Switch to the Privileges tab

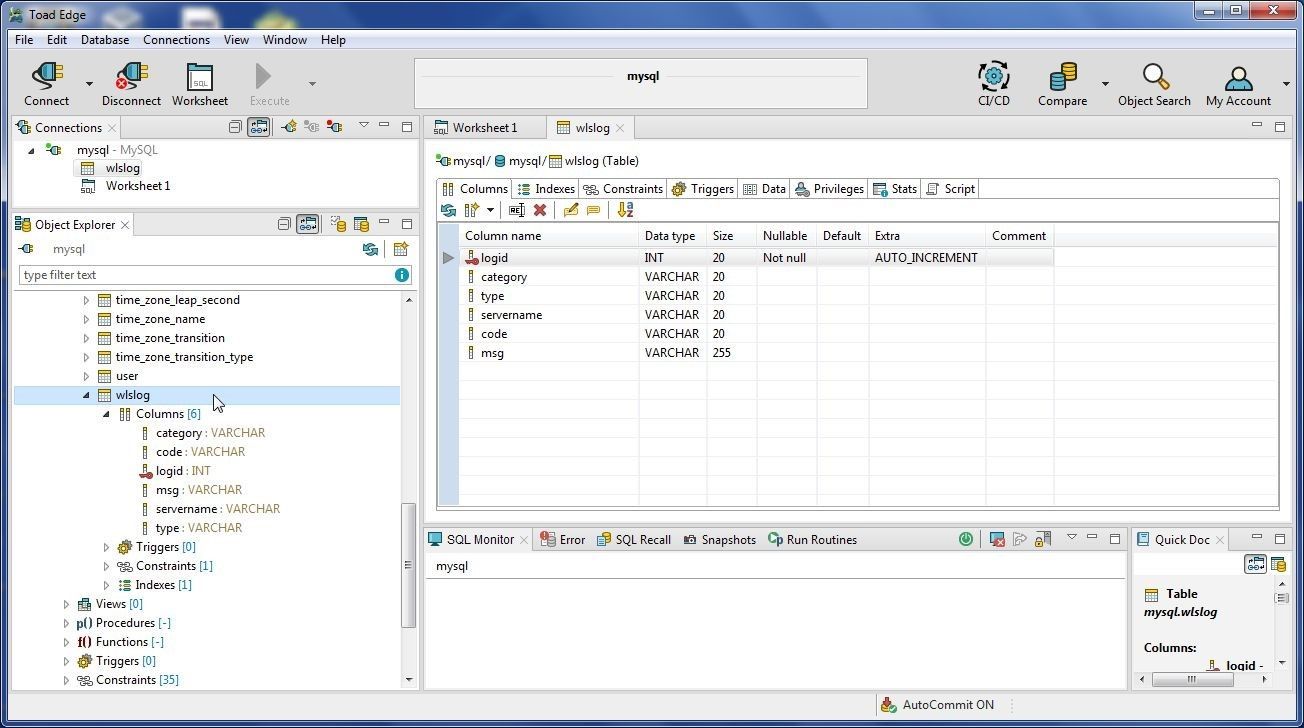(829, 188)
